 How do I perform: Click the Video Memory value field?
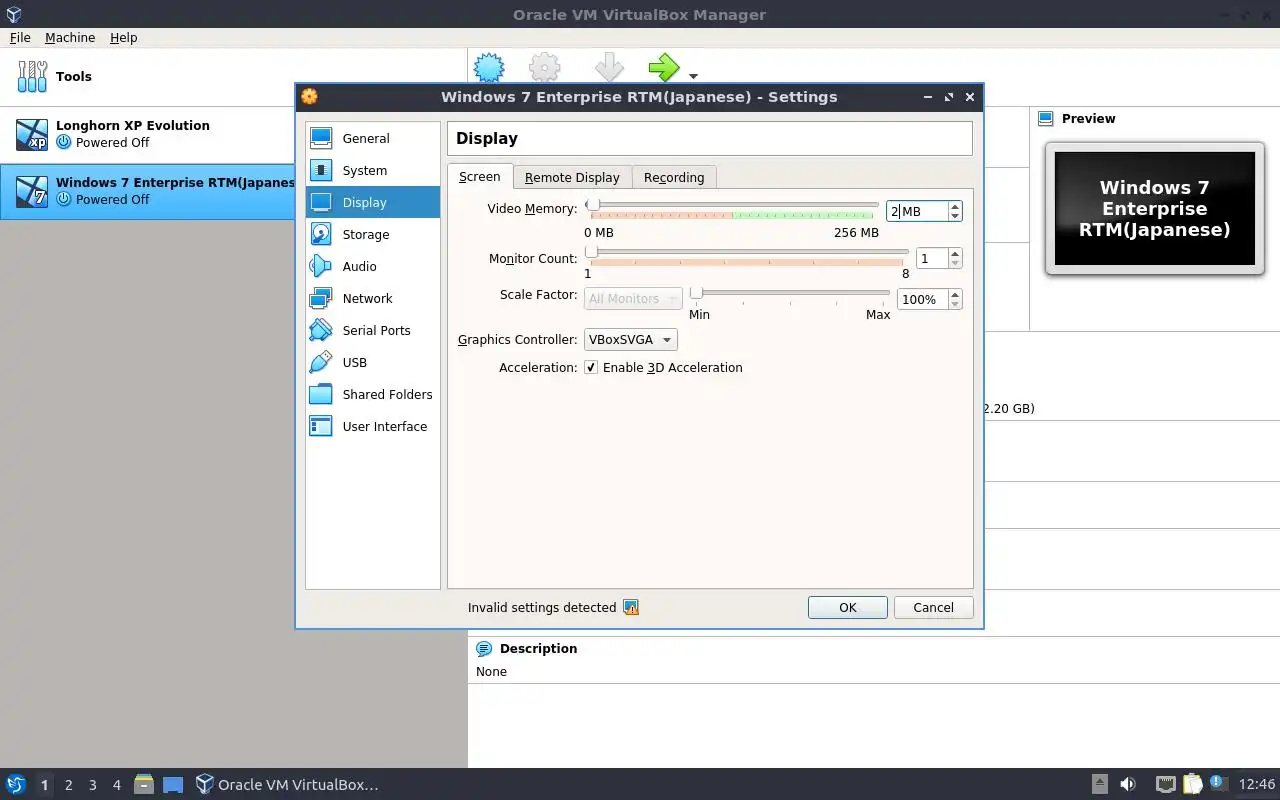coord(917,211)
